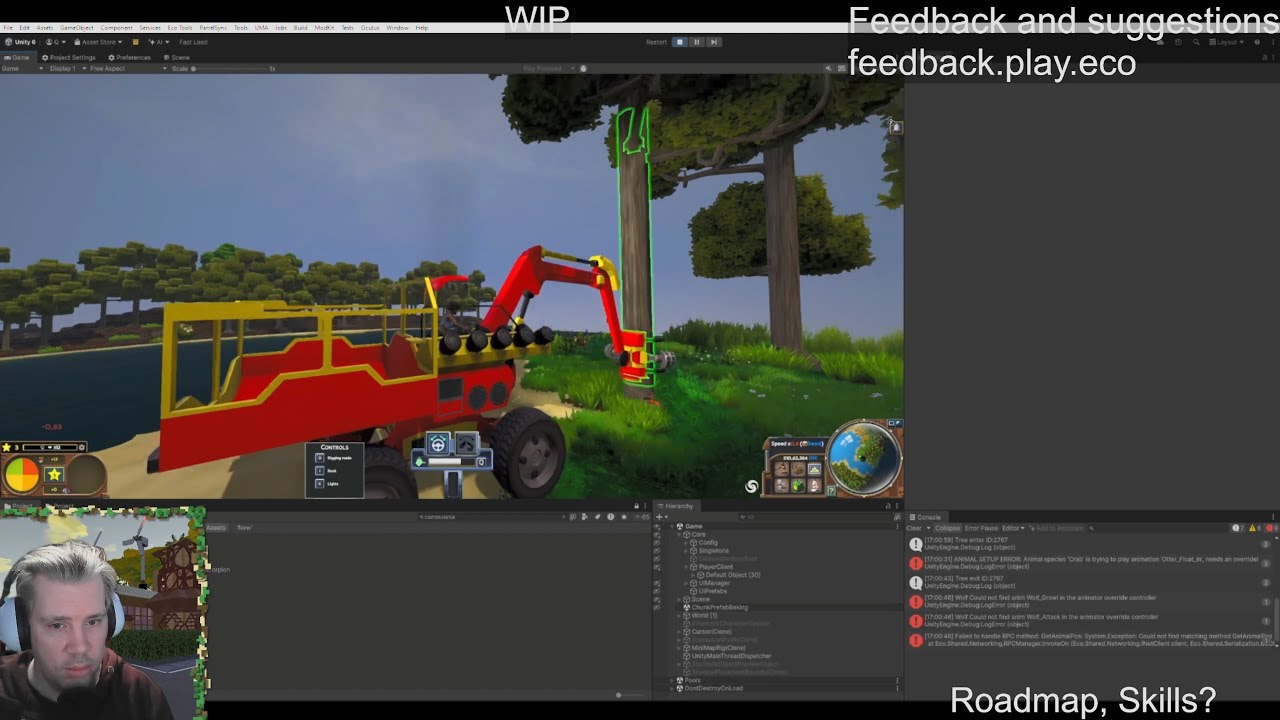Viewport: 1280px width, 720px height.
Task: Click the steering wheel driving mode icon
Action: [x=438, y=443]
